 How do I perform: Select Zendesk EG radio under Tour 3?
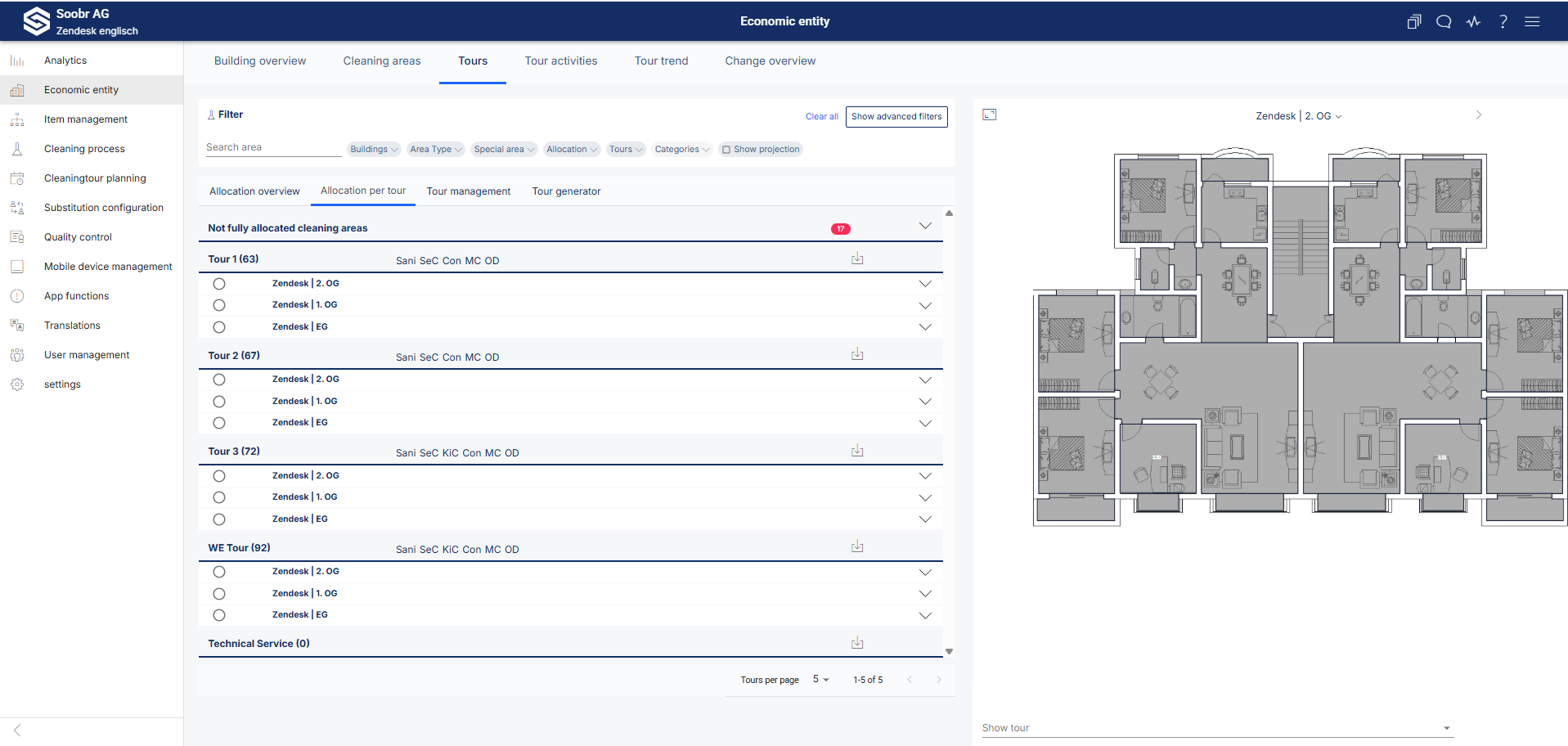(219, 519)
